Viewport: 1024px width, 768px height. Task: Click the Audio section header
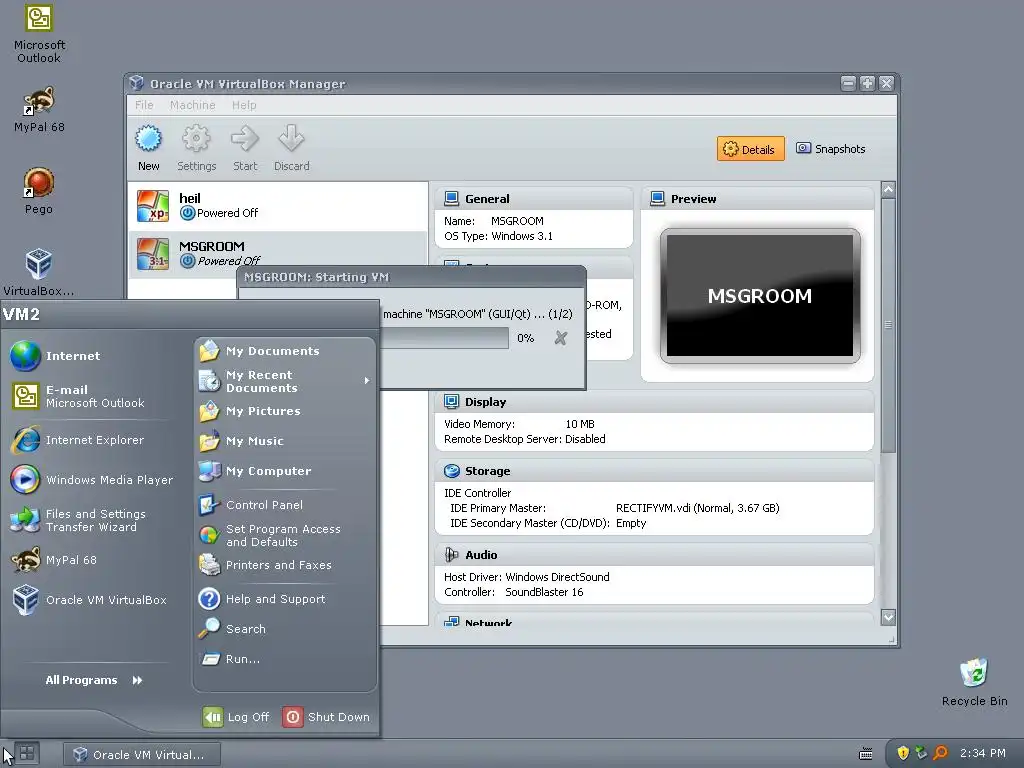point(654,554)
